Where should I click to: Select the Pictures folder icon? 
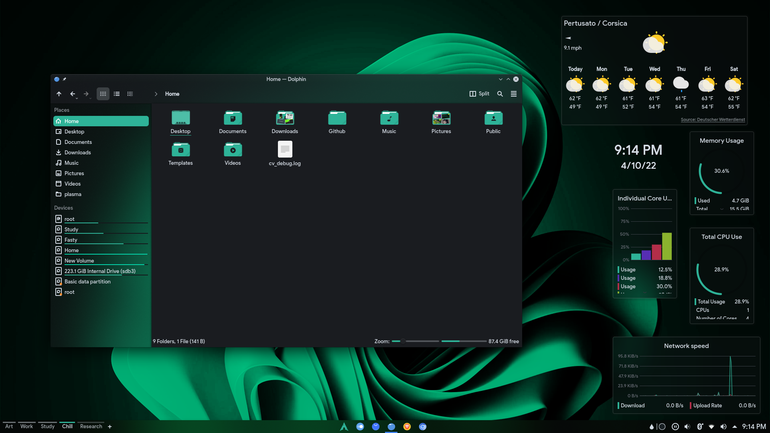click(441, 122)
